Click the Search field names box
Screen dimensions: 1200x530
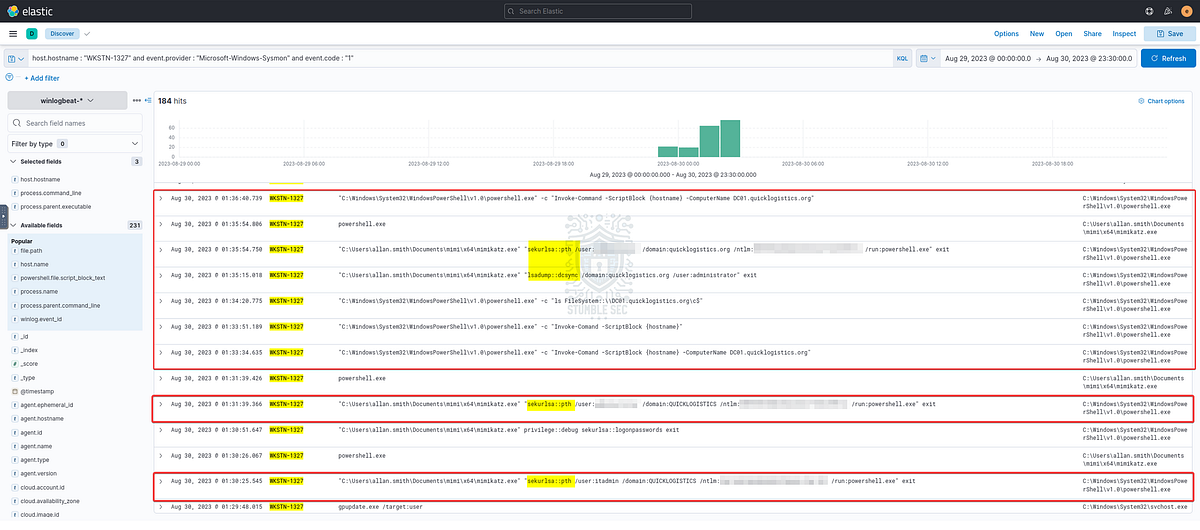76,123
